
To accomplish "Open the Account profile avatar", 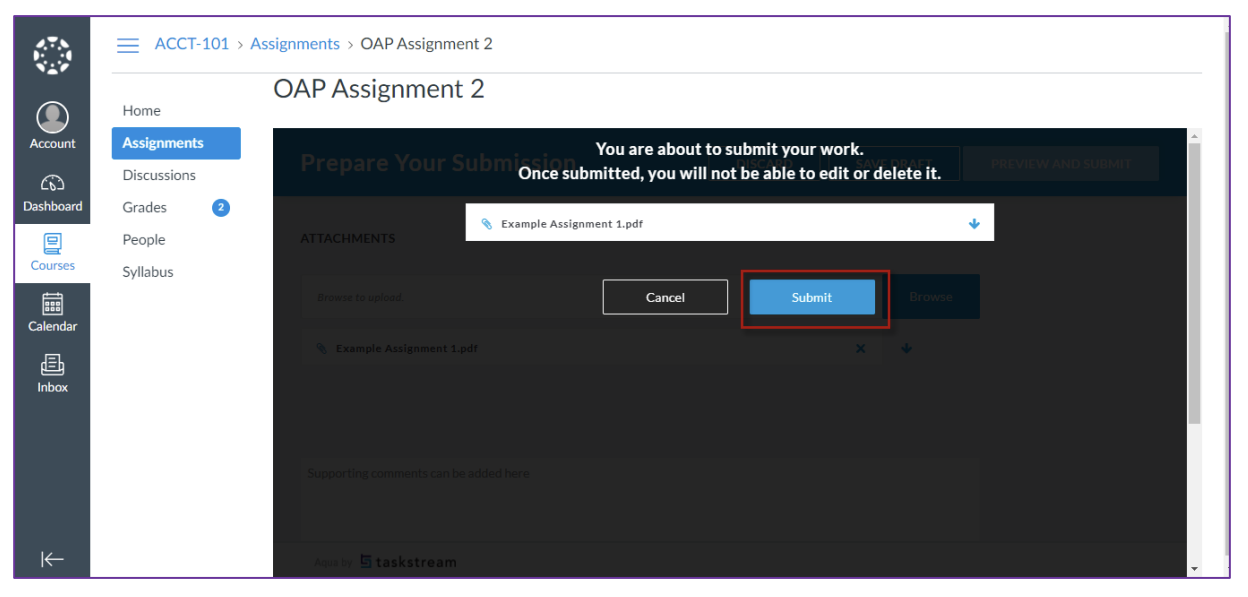I will tap(52, 117).
